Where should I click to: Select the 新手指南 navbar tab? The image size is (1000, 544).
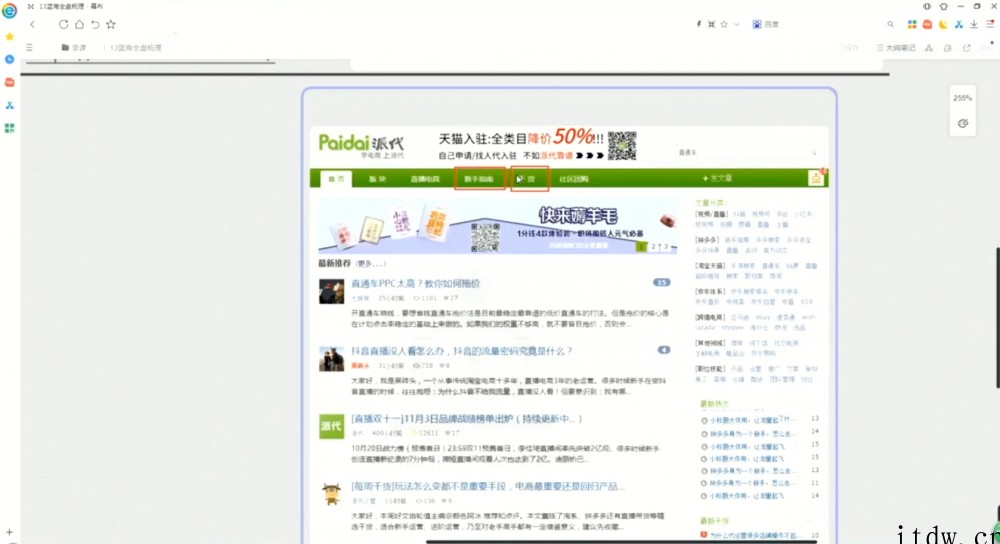pyautogui.click(x=479, y=179)
